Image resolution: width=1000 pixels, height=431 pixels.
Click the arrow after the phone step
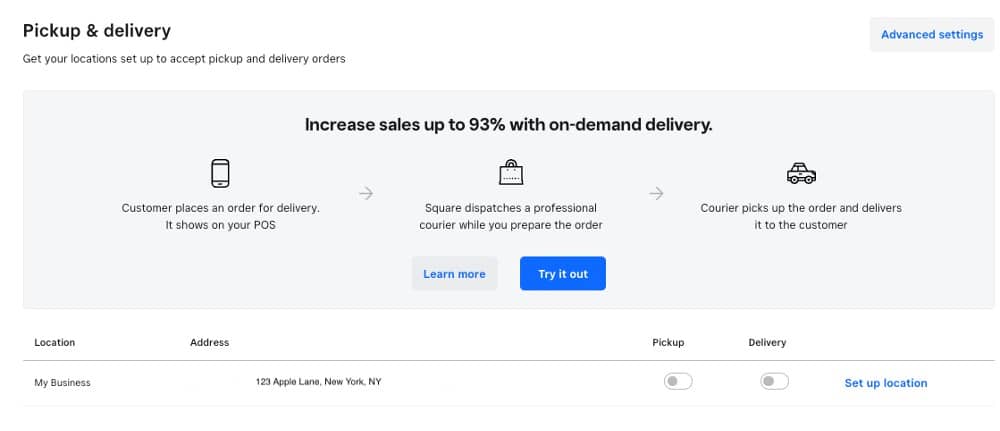pyautogui.click(x=365, y=193)
